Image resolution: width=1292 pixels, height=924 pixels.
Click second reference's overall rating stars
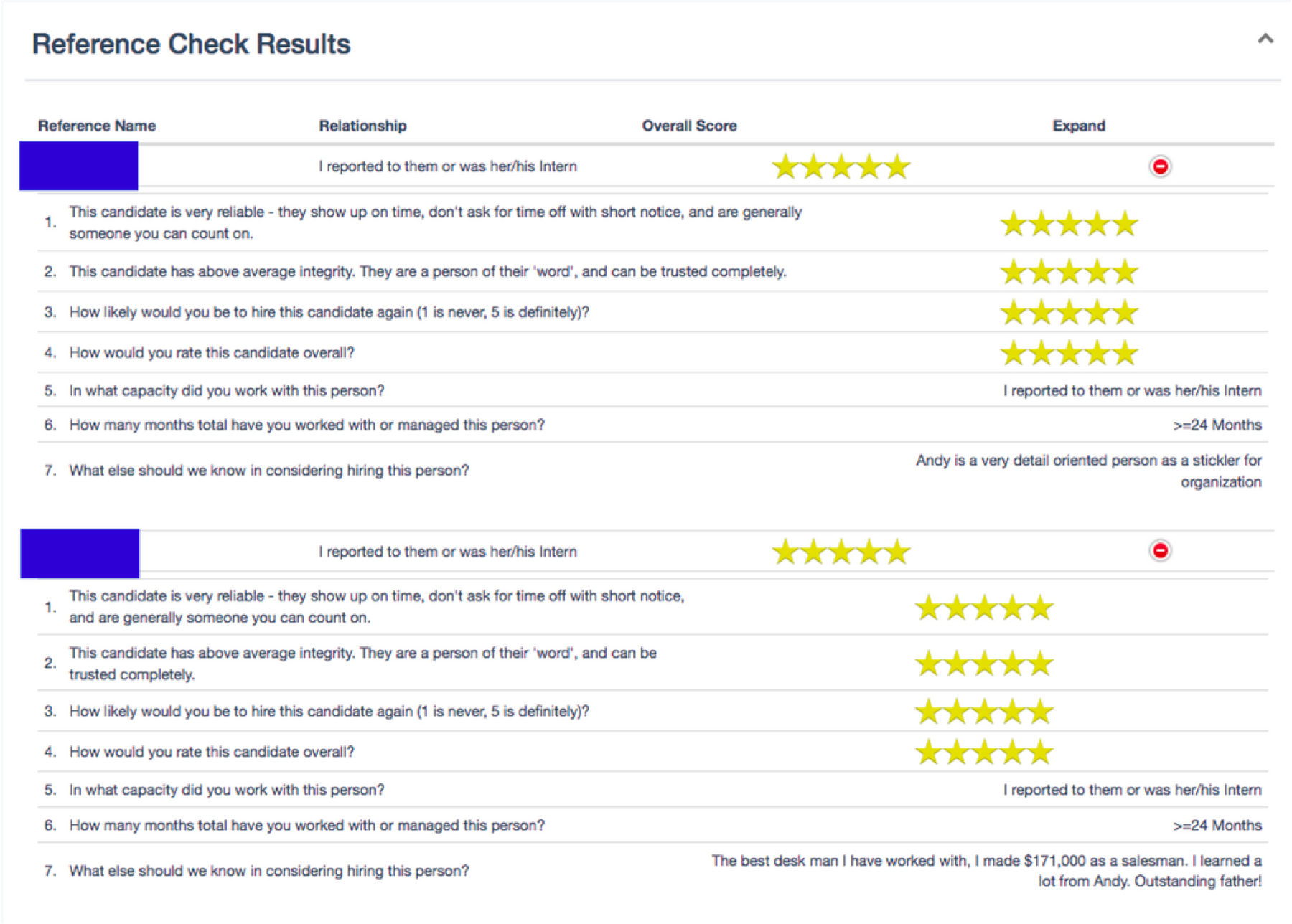coord(984,753)
